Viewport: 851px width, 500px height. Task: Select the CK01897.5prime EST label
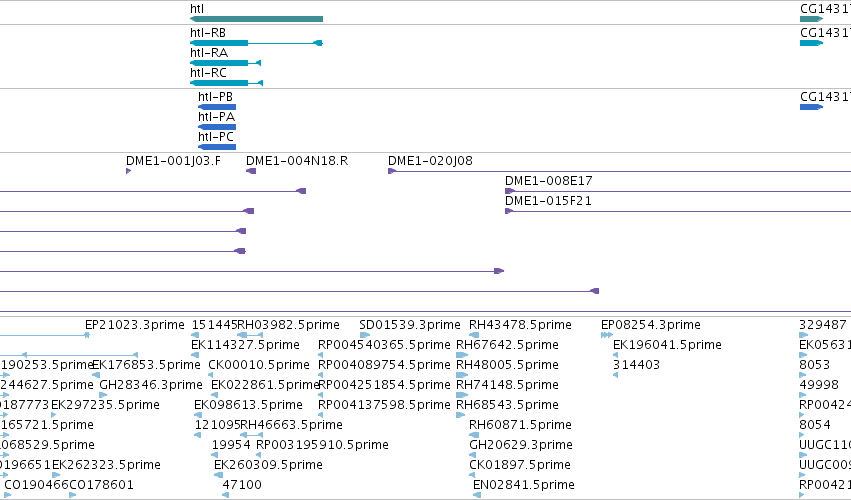(x=519, y=465)
